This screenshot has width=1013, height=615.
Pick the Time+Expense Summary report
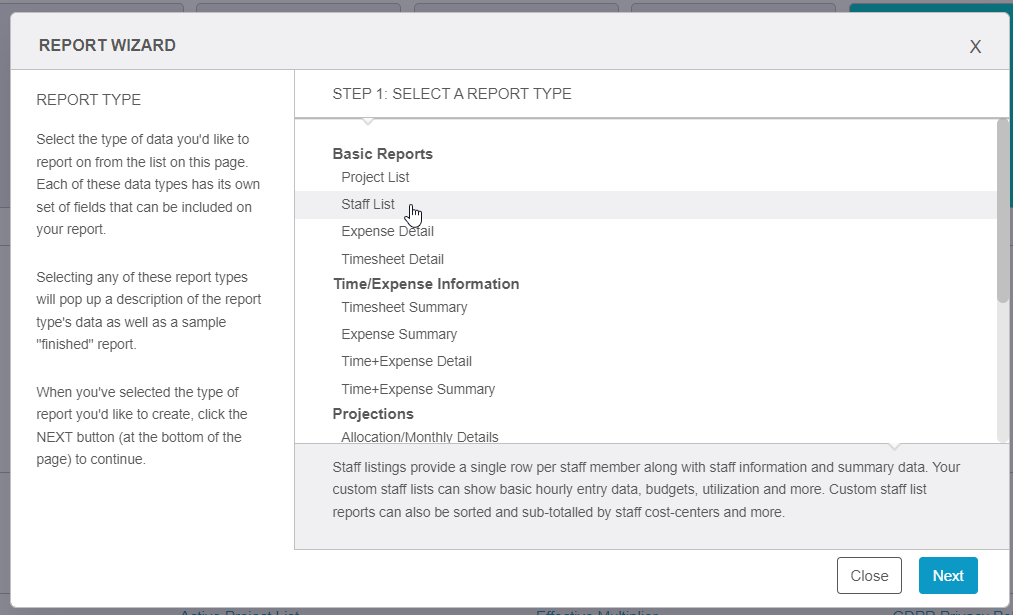[x=418, y=389]
